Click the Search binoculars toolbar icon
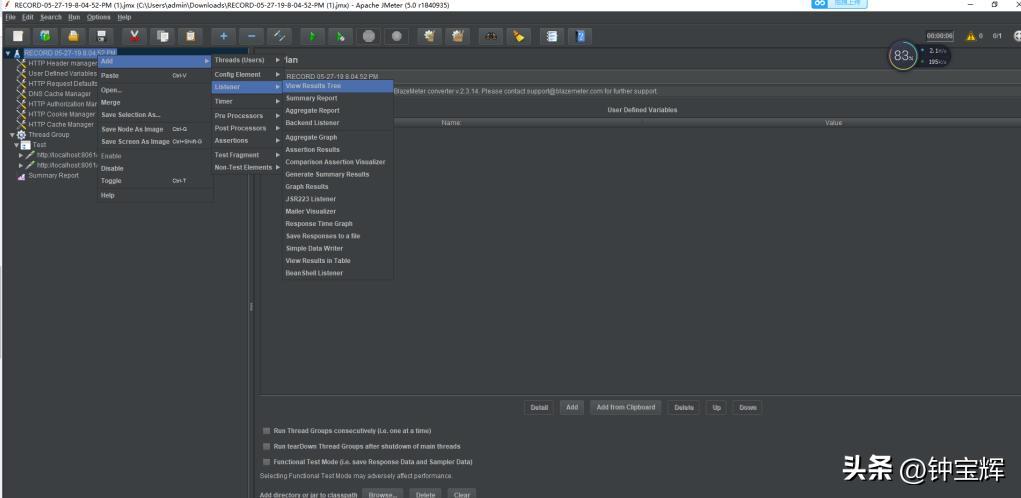The image size is (1021, 498). point(491,36)
